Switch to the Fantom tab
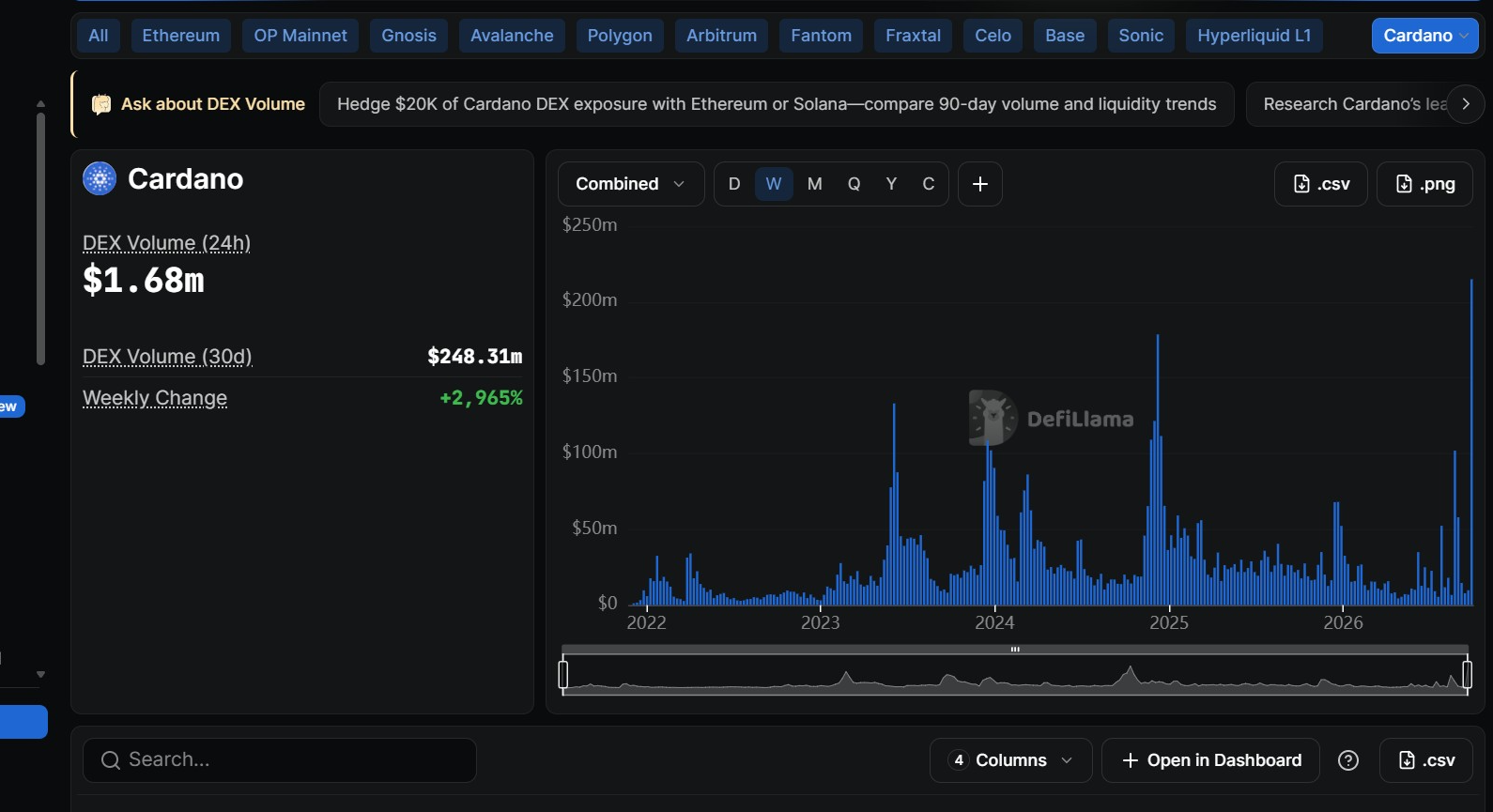The height and width of the screenshot is (812, 1493). click(822, 36)
